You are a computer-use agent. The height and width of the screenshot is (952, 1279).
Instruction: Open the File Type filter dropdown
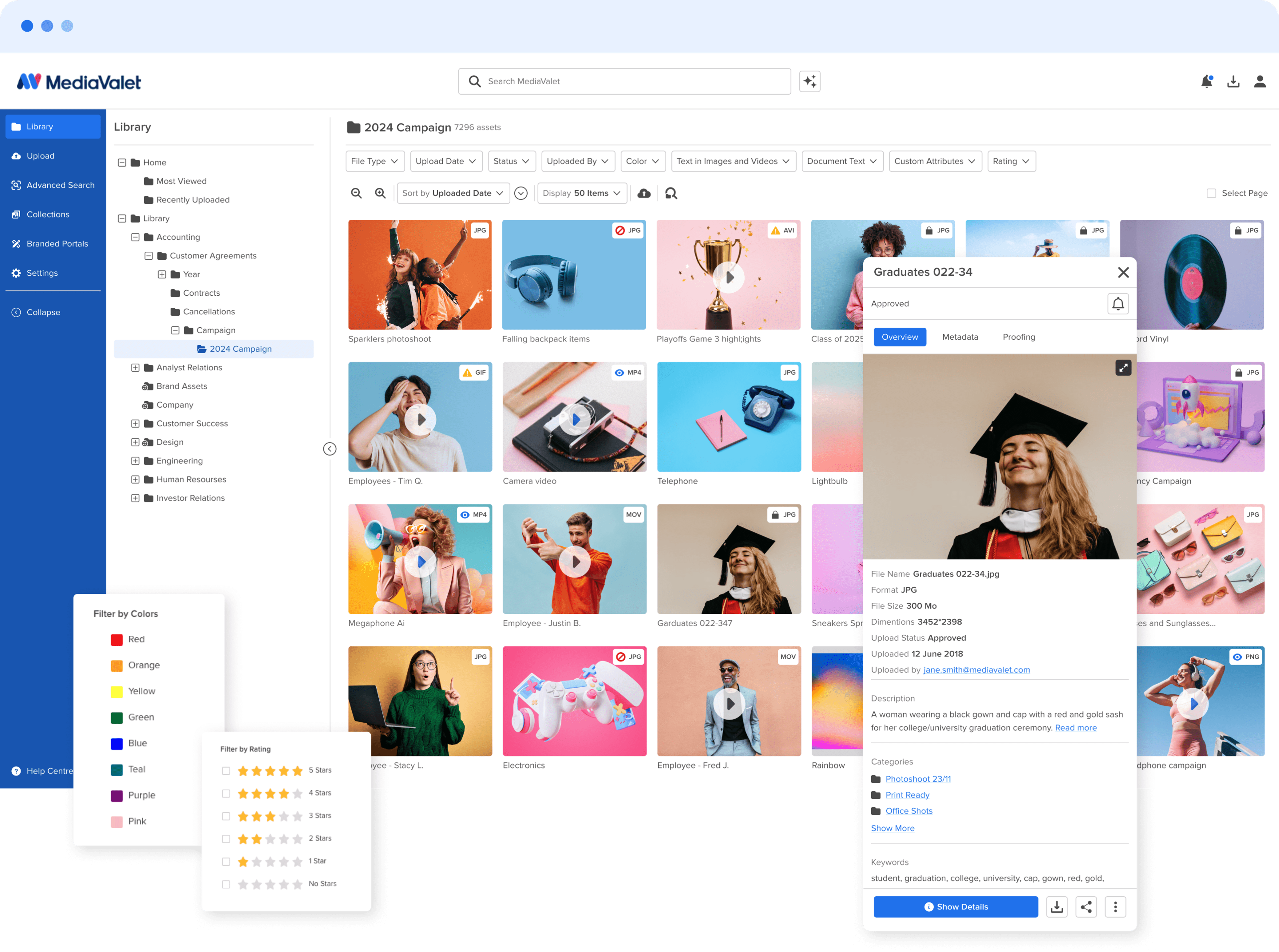tap(375, 161)
